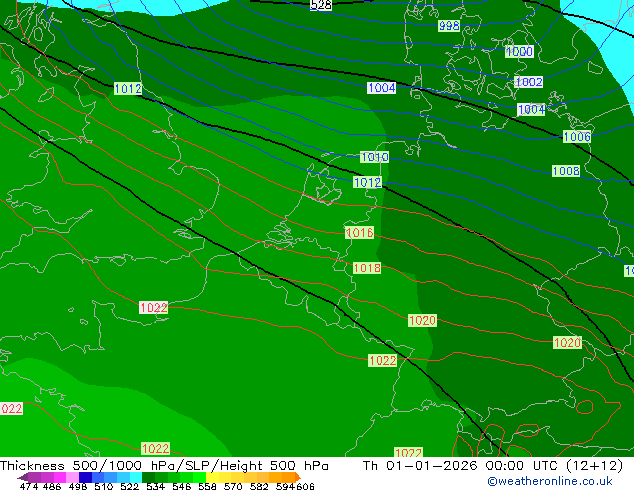Click the 1000 hPa isobar label
Viewport: 634px width, 490px height.
520,51
